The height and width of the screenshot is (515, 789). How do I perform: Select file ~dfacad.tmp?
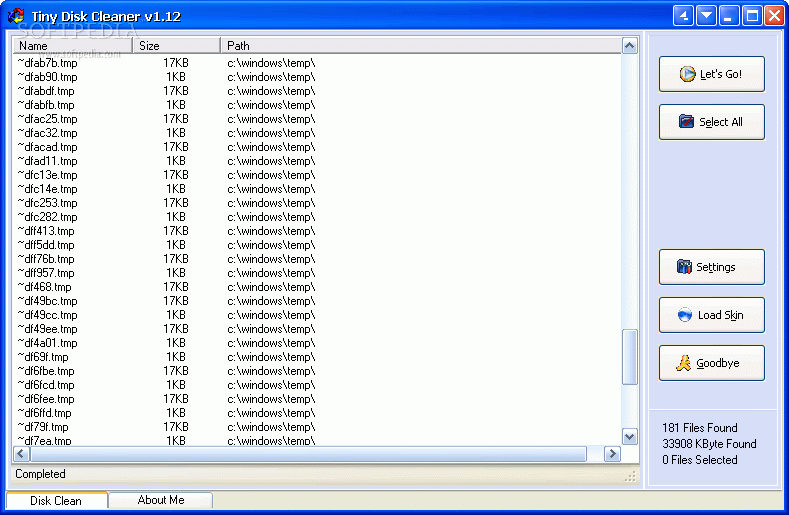pos(48,147)
